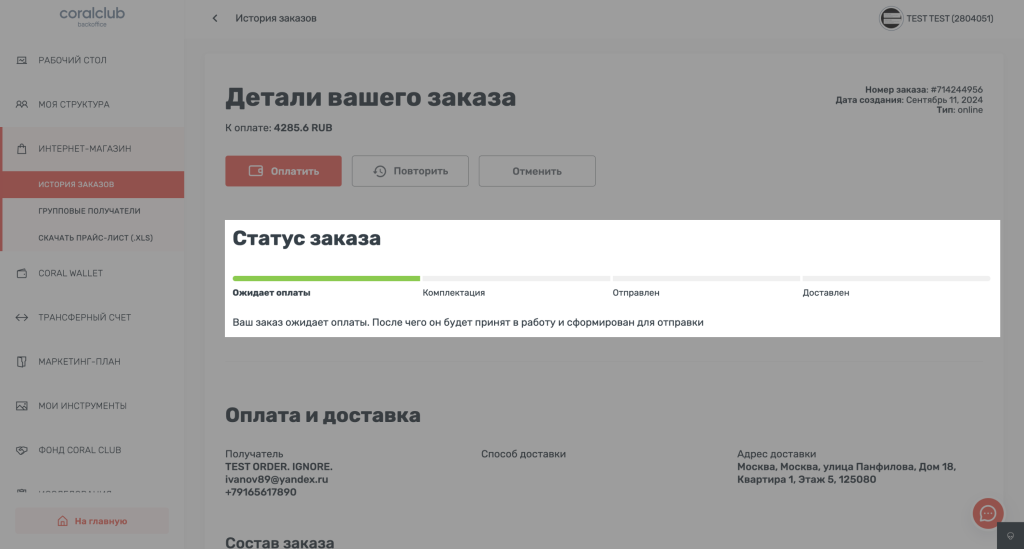This screenshot has width=1024, height=549.
Task: Click the green Ожидает оплаты progress segment
Action: tap(326, 278)
